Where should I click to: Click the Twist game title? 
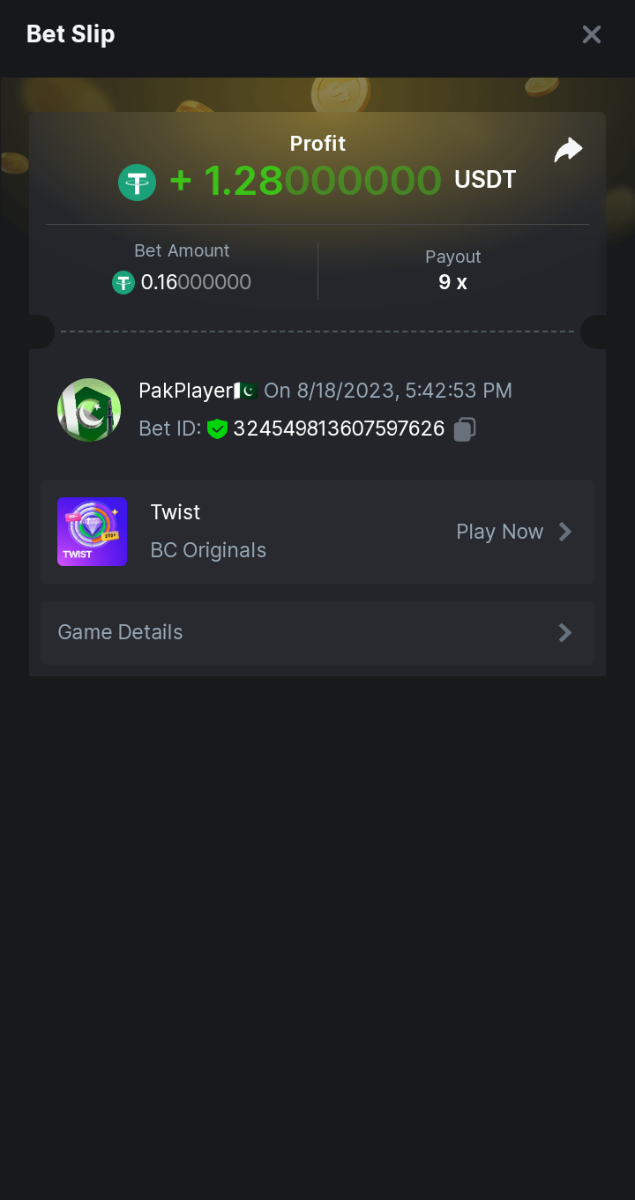pyautogui.click(x=175, y=512)
